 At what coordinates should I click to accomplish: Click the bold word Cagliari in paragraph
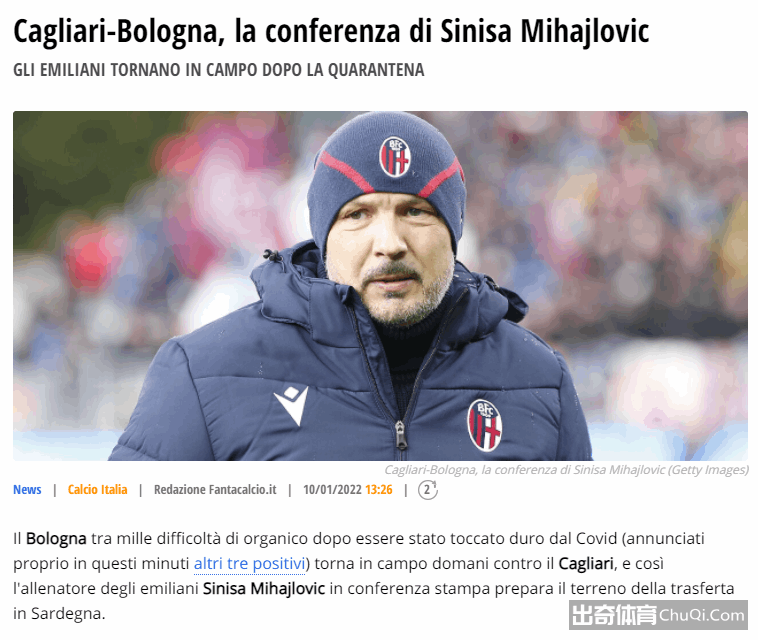586,564
